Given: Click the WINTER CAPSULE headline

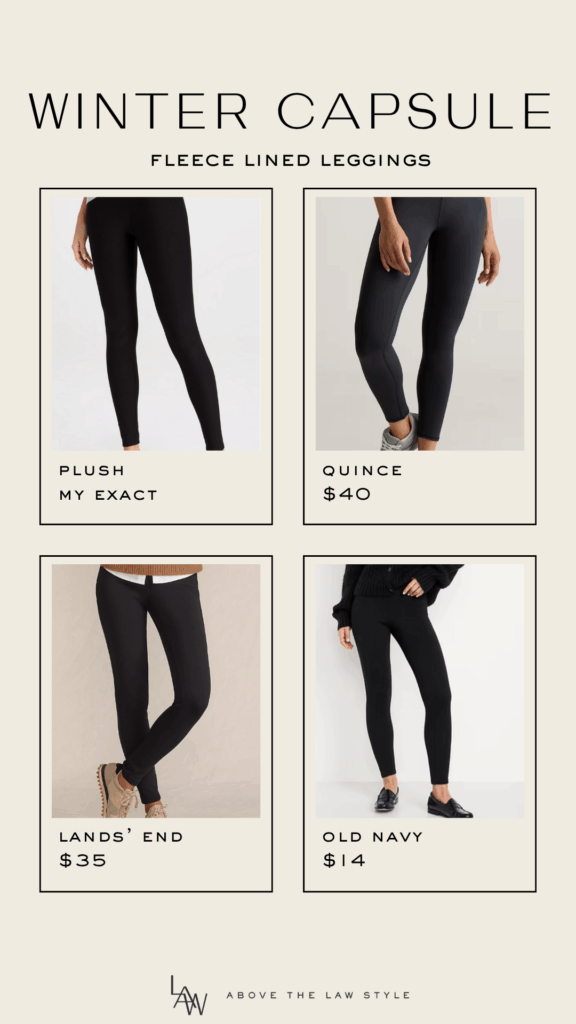Looking at the screenshot, I should click(x=290, y=111).
